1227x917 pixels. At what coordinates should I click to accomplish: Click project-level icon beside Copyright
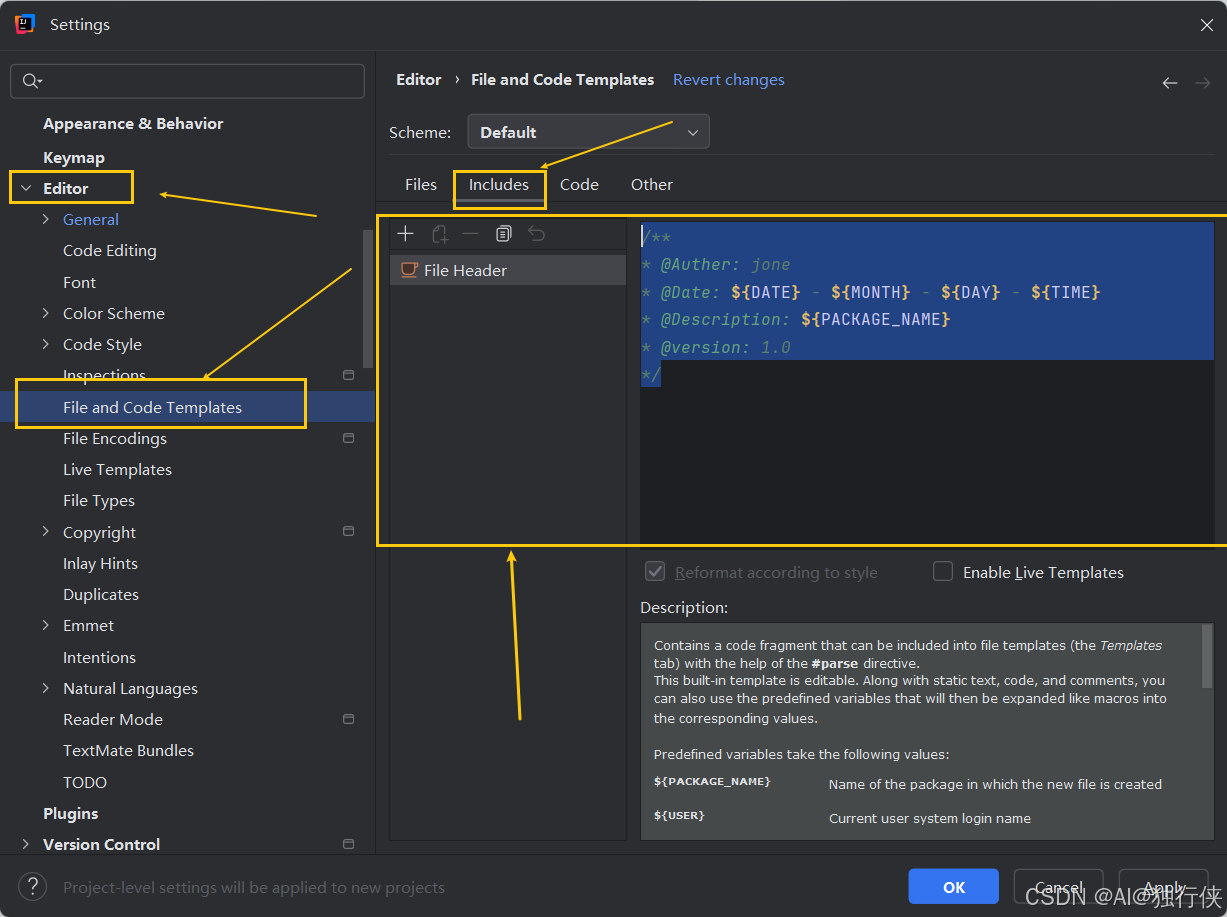(x=348, y=531)
